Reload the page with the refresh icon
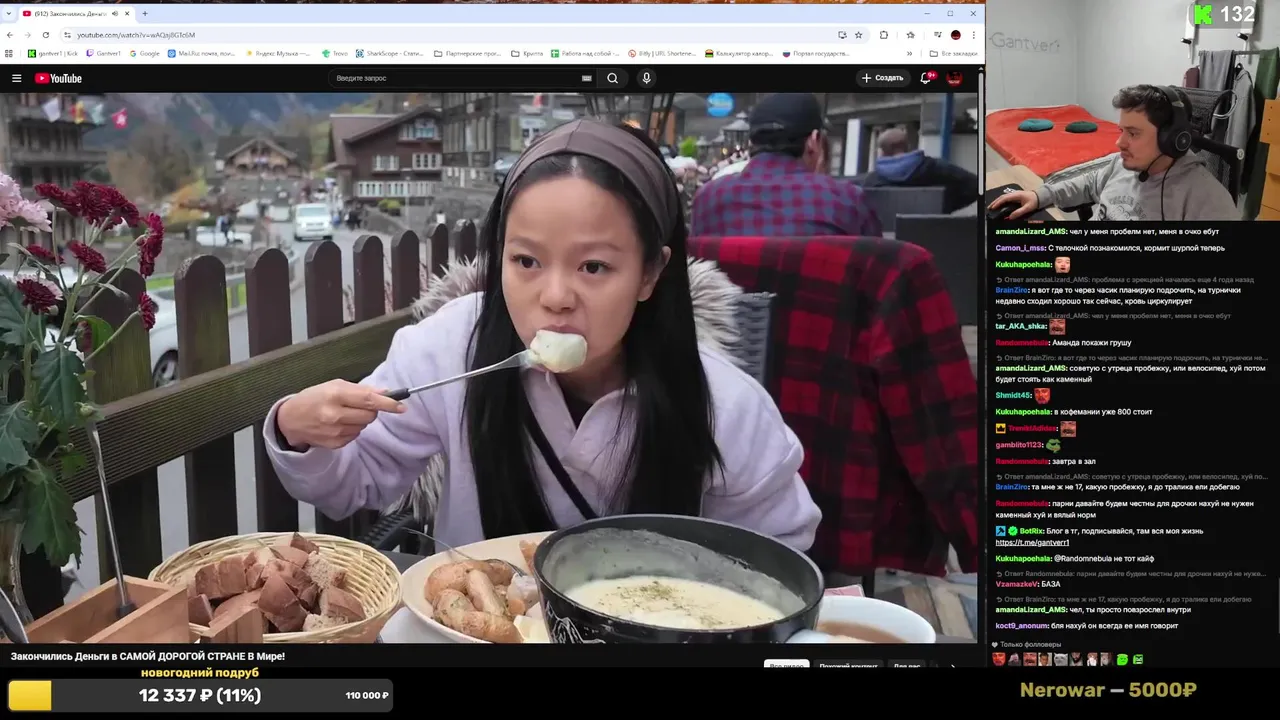The image size is (1280, 720). tap(45, 35)
